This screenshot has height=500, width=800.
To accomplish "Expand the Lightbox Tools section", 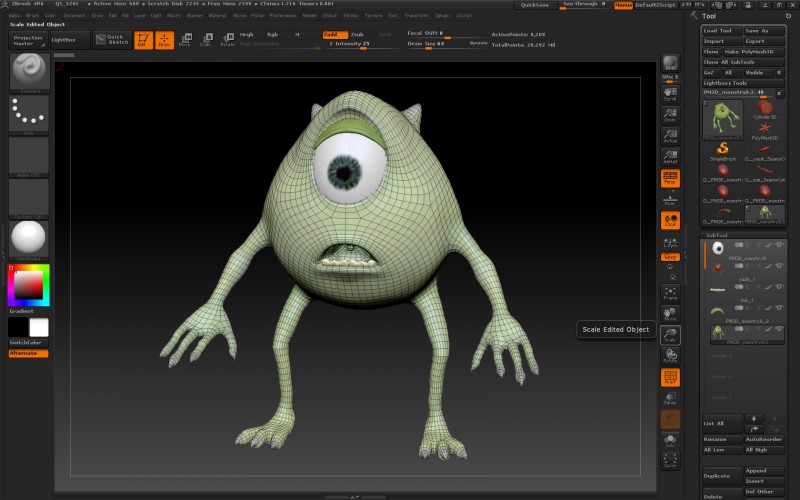I will coord(726,82).
